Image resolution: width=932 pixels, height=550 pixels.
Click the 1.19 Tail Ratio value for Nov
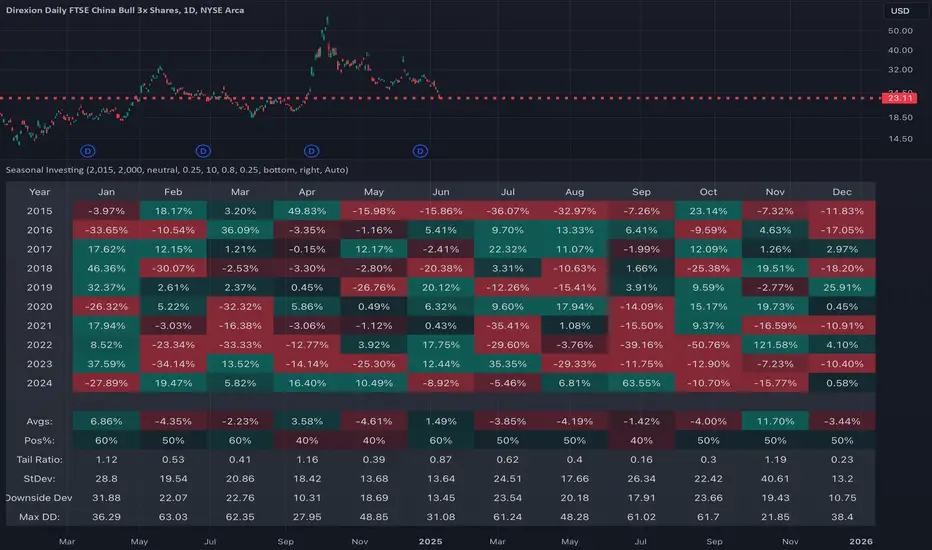coord(775,460)
